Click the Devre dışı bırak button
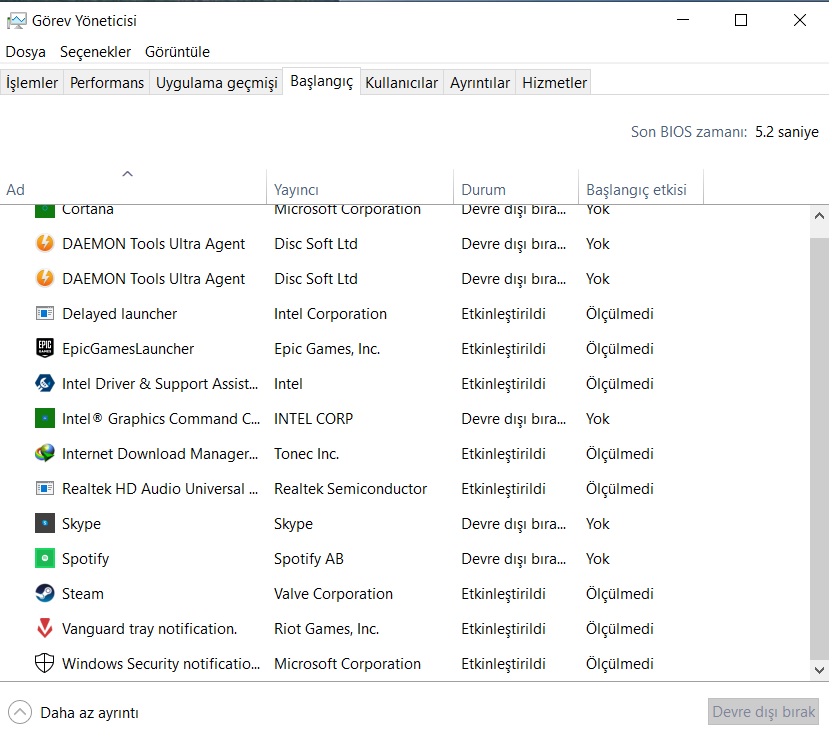 (x=763, y=712)
